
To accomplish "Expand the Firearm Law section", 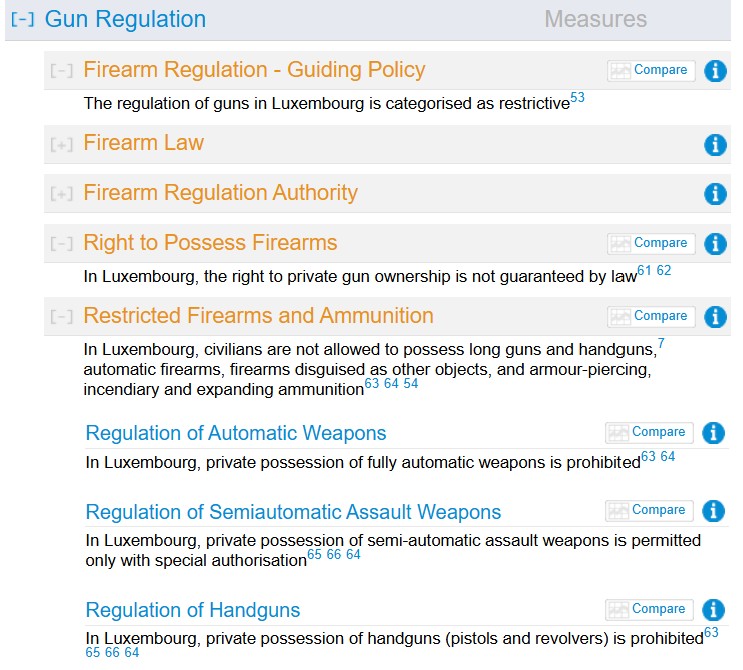I will tap(62, 145).
